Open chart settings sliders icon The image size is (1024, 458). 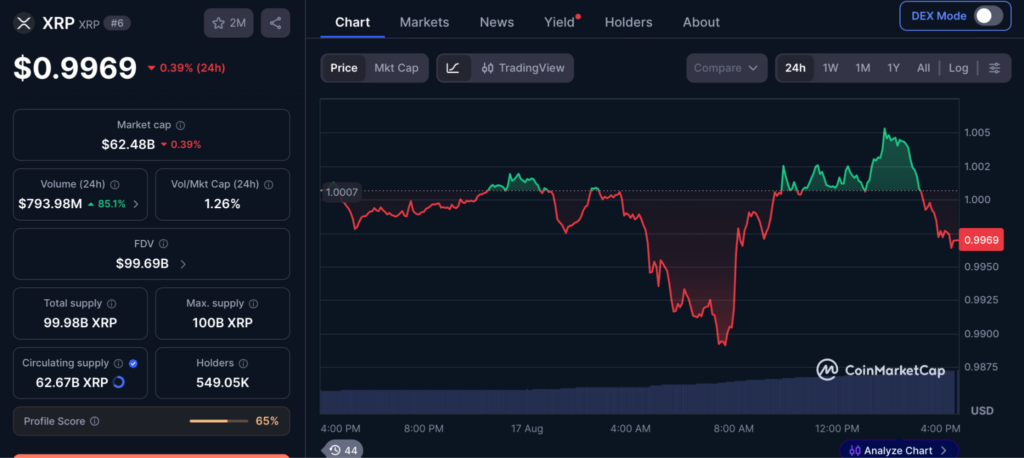[995, 68]
